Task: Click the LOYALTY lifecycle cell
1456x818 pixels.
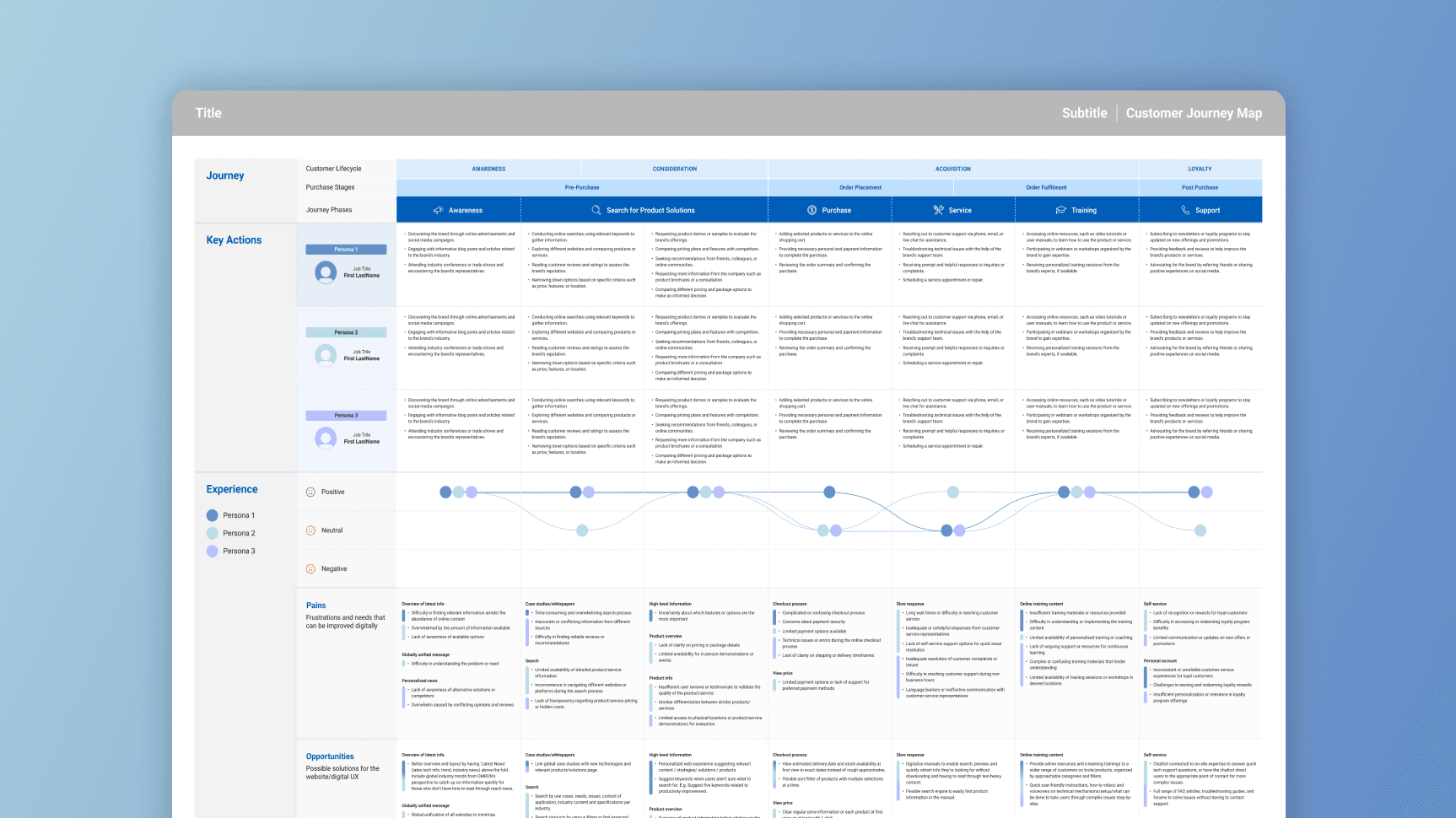Action: pos(1200,169)
